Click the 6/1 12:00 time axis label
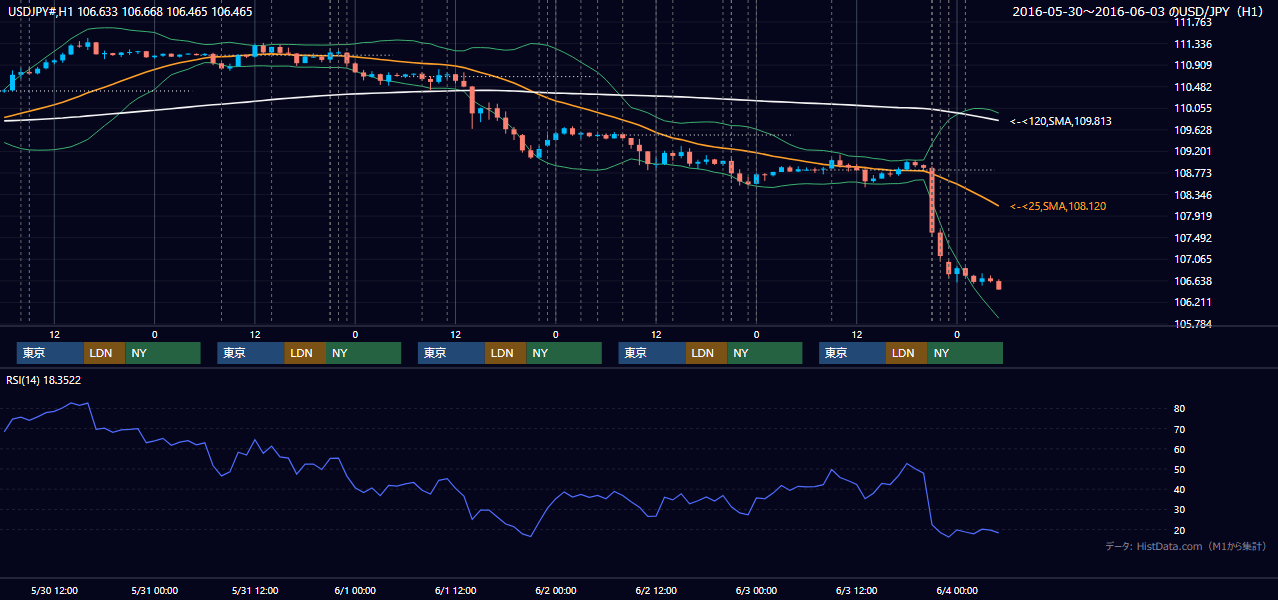 coord(455,590)
